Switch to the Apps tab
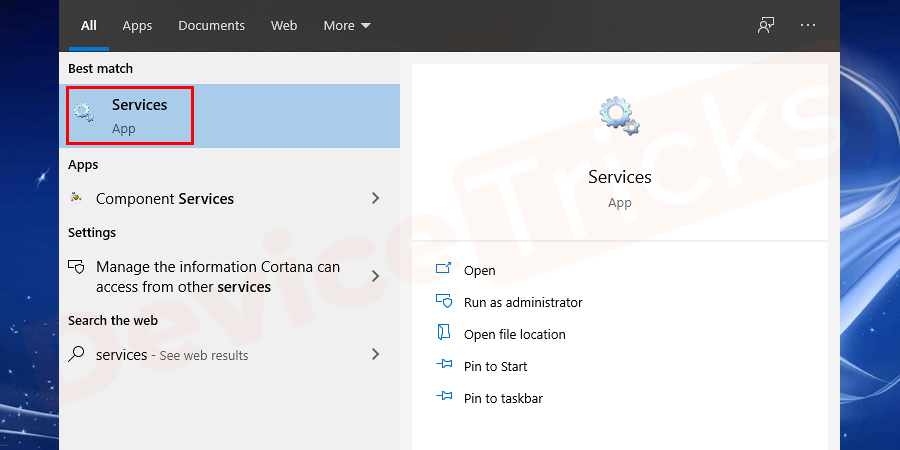 tap(137, 26)
